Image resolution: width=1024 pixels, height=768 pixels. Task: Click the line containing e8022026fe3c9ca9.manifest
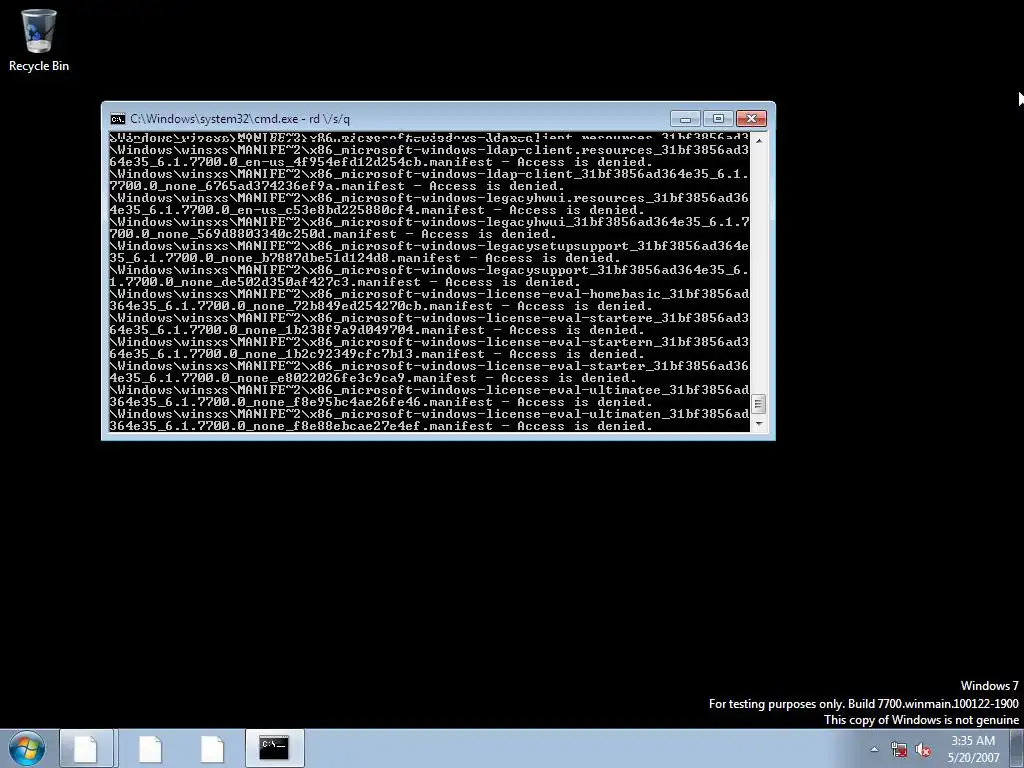[x=373, y=378]
